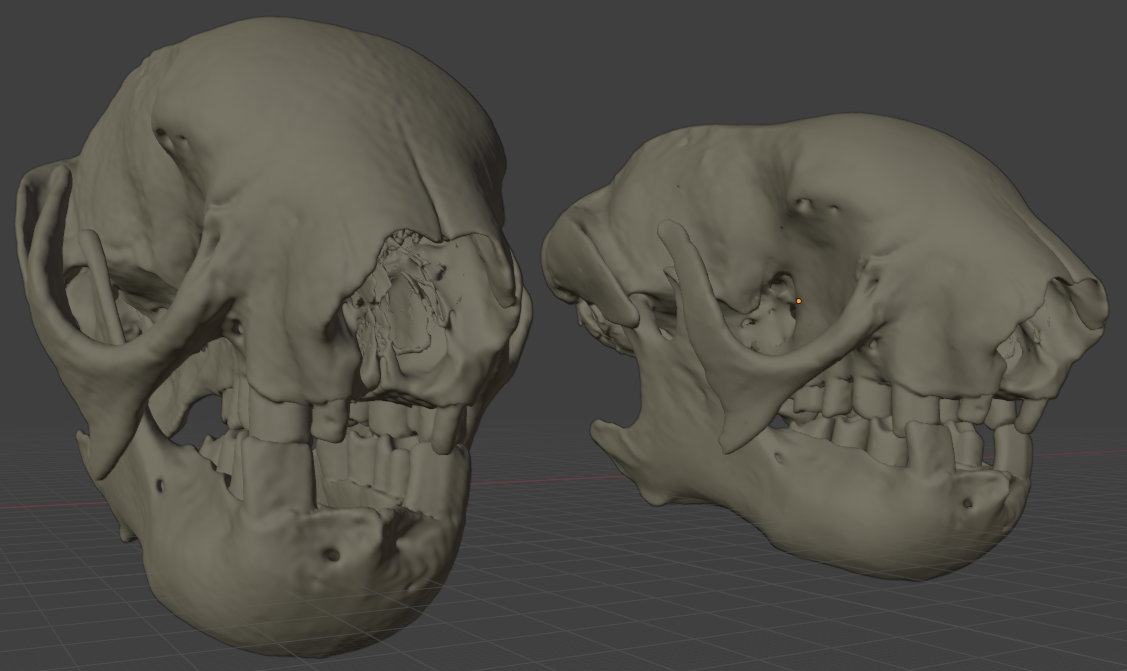Click the chin foramen hole on left skull
This screenshot has width=1127, height=671.
tap(332, 554)
